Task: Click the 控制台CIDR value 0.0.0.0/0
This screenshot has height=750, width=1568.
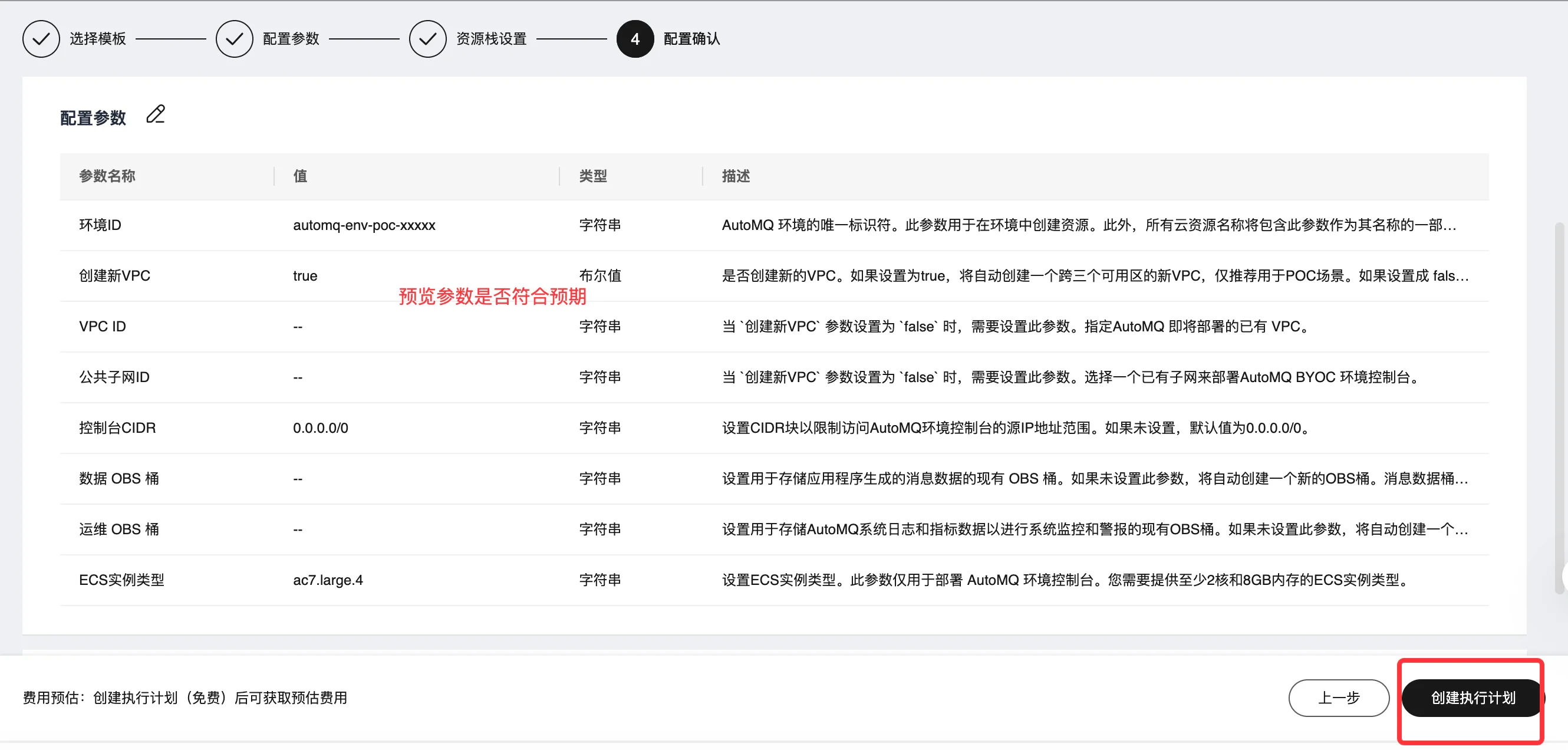Action: [x=320, y=428]
